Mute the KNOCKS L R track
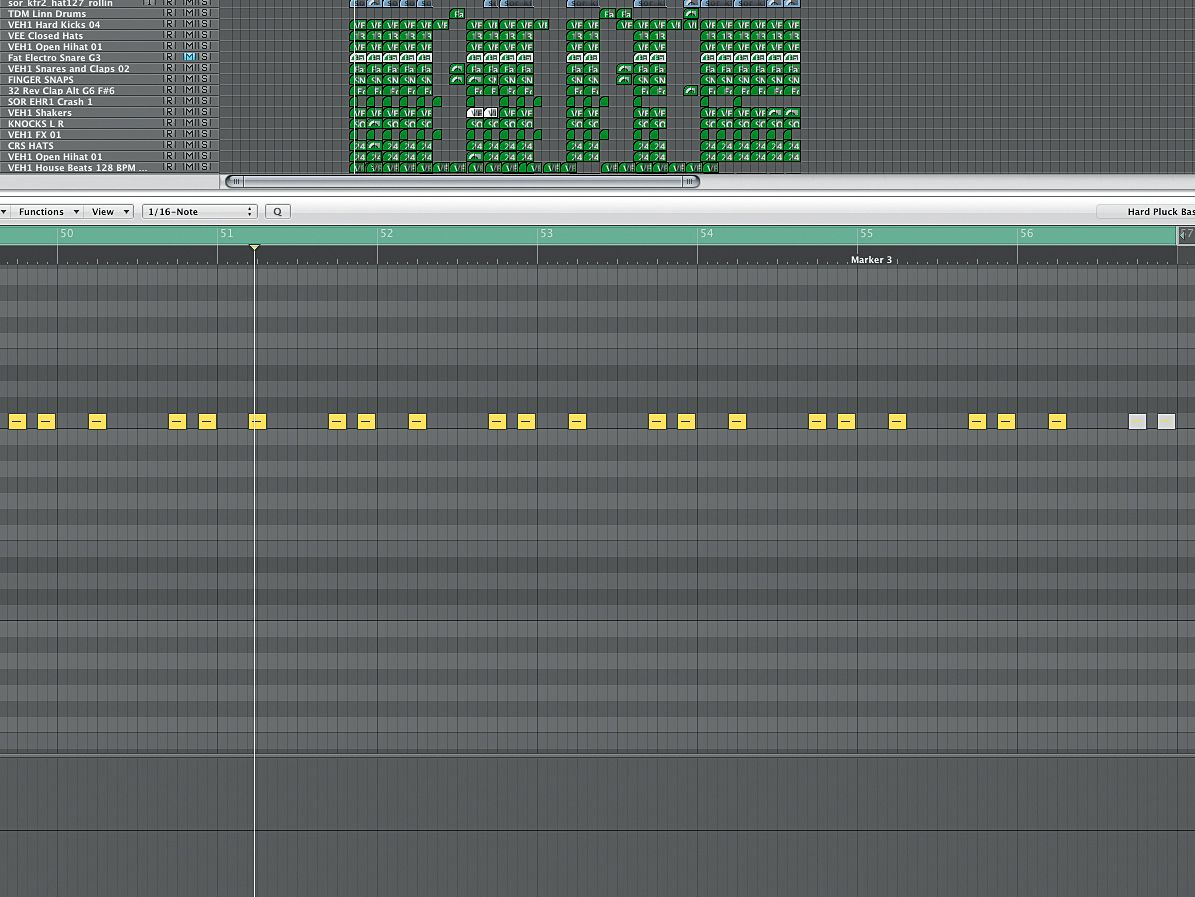This screenshot has width=1195, height=897. pyautogui.click(x=191, y=122)
